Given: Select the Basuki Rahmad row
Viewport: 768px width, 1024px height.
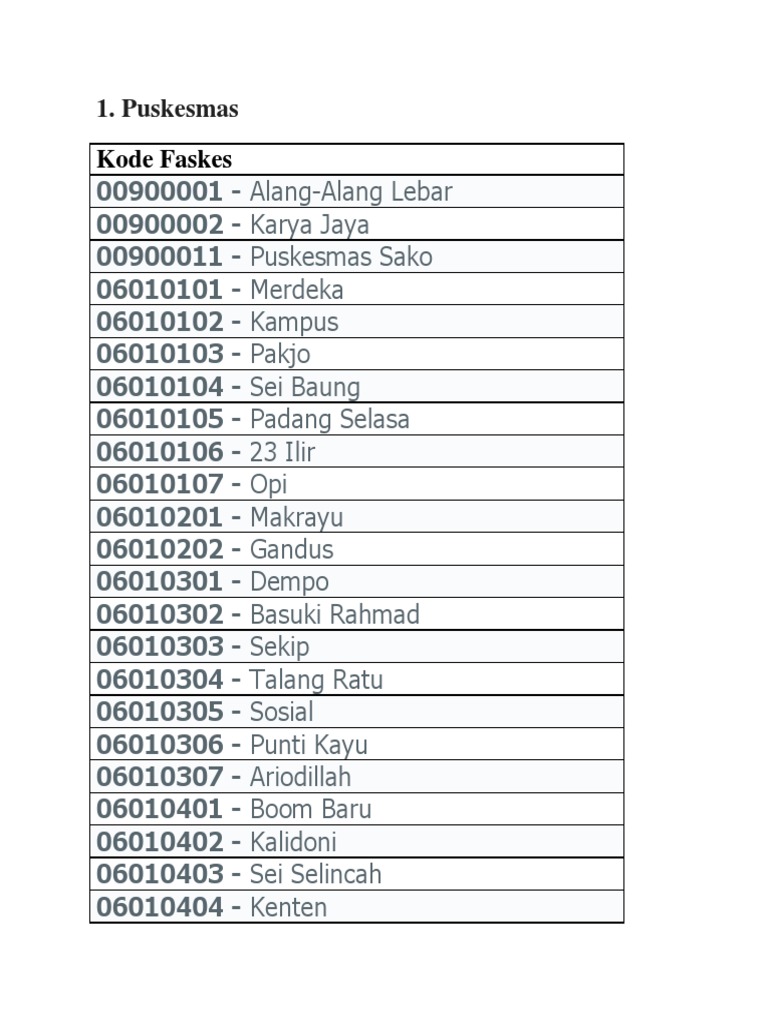Looking at the screenshot, I should tap(334, 614).
